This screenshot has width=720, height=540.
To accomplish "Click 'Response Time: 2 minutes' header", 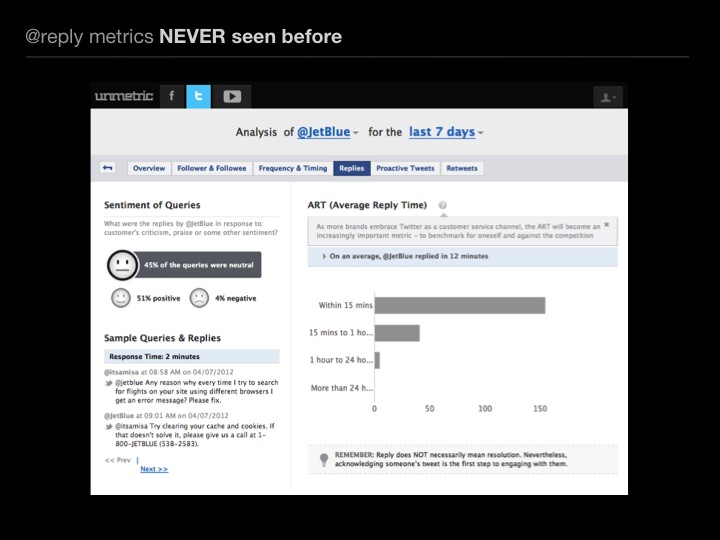I will coord(192,356).
